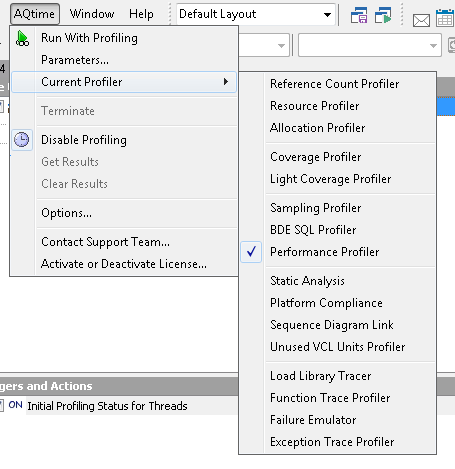Open the second empty combo box arrow
455x469 pixels.
(433, 46)
